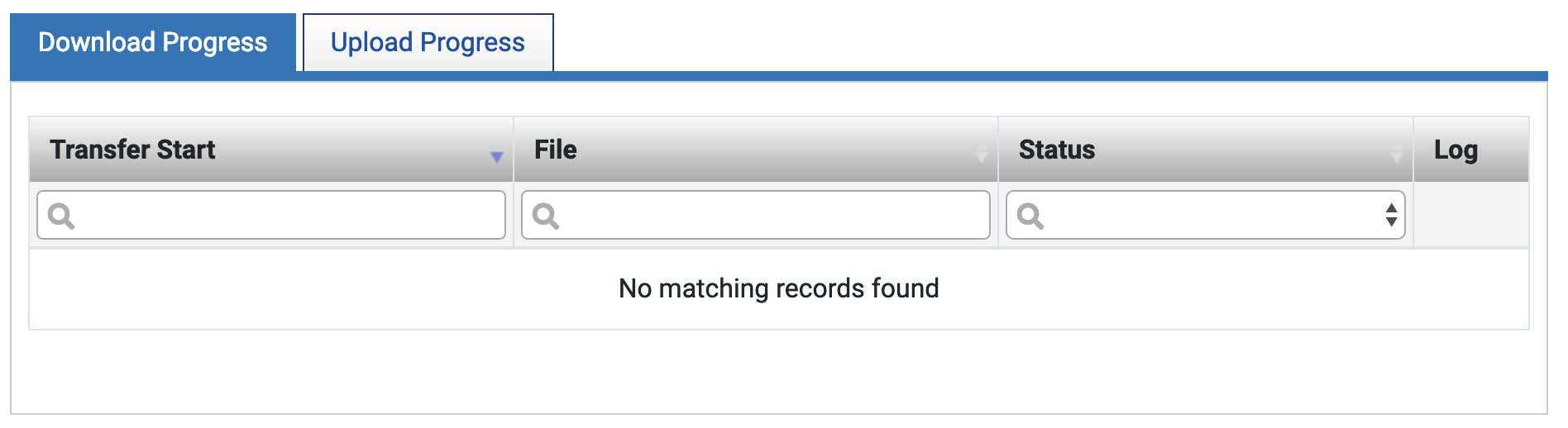Click the empty filter cell under Log
Image resolution: width=1568 pixels, height=428 pixels.
click(x=1470, y=216)
